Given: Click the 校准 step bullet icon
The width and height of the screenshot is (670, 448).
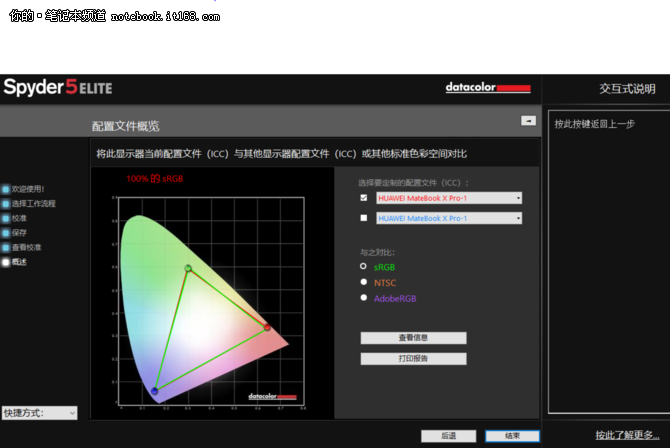Looking at the screenshot, I should [5, 218].
